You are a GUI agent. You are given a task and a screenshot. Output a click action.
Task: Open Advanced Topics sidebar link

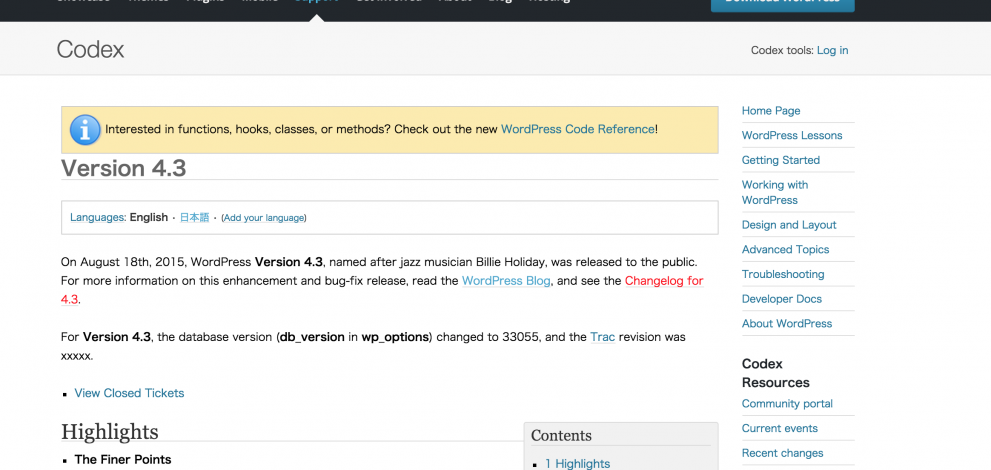pos(786,250)
